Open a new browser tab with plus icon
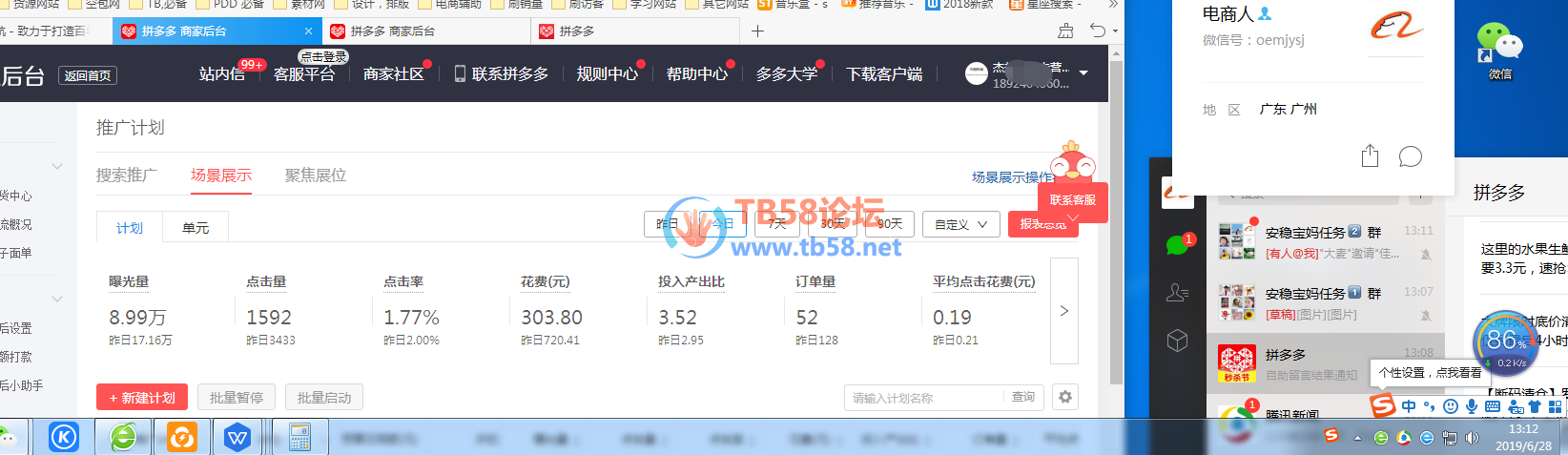The image size is (1568, 455). [757, 31]
